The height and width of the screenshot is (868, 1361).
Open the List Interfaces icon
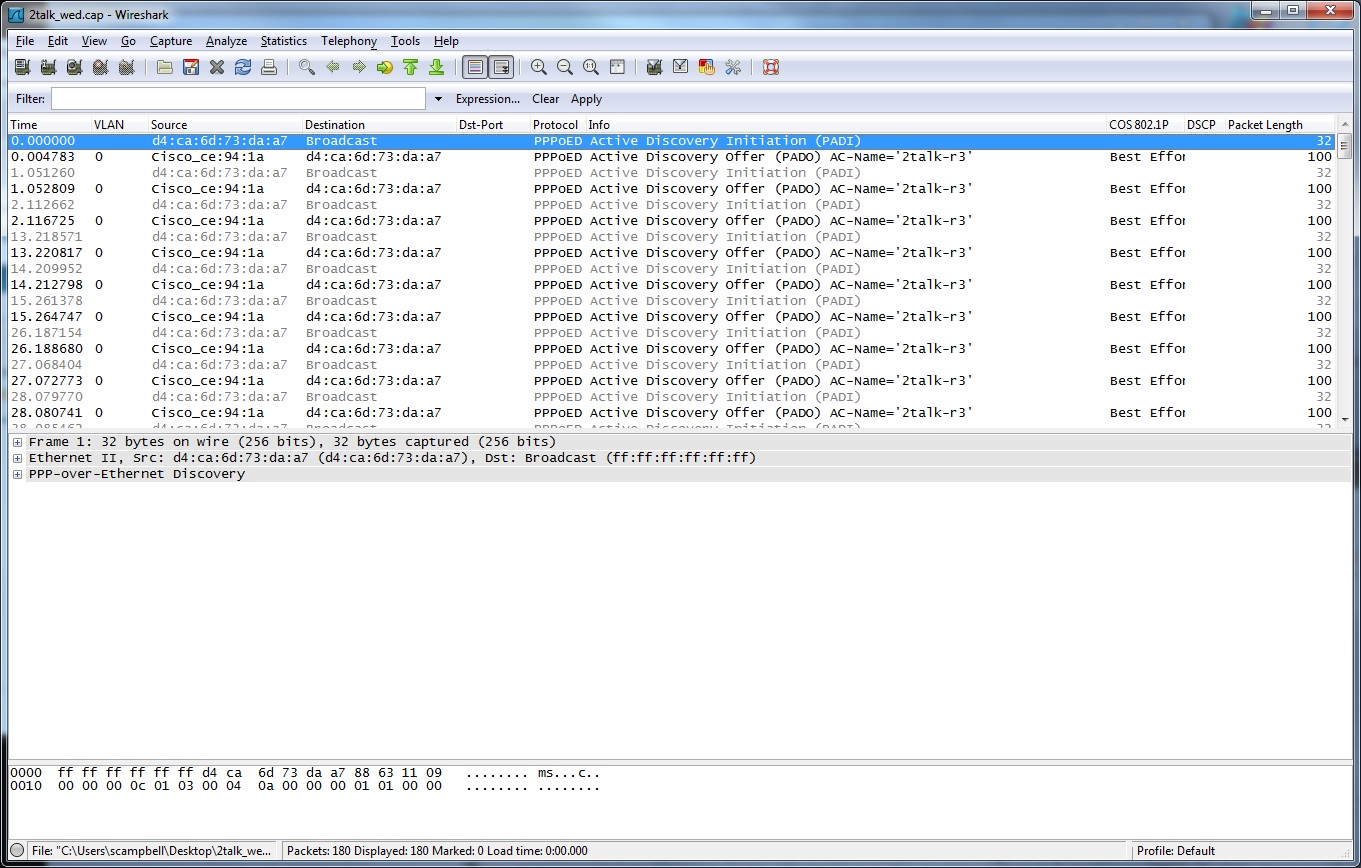coord(21,67)
